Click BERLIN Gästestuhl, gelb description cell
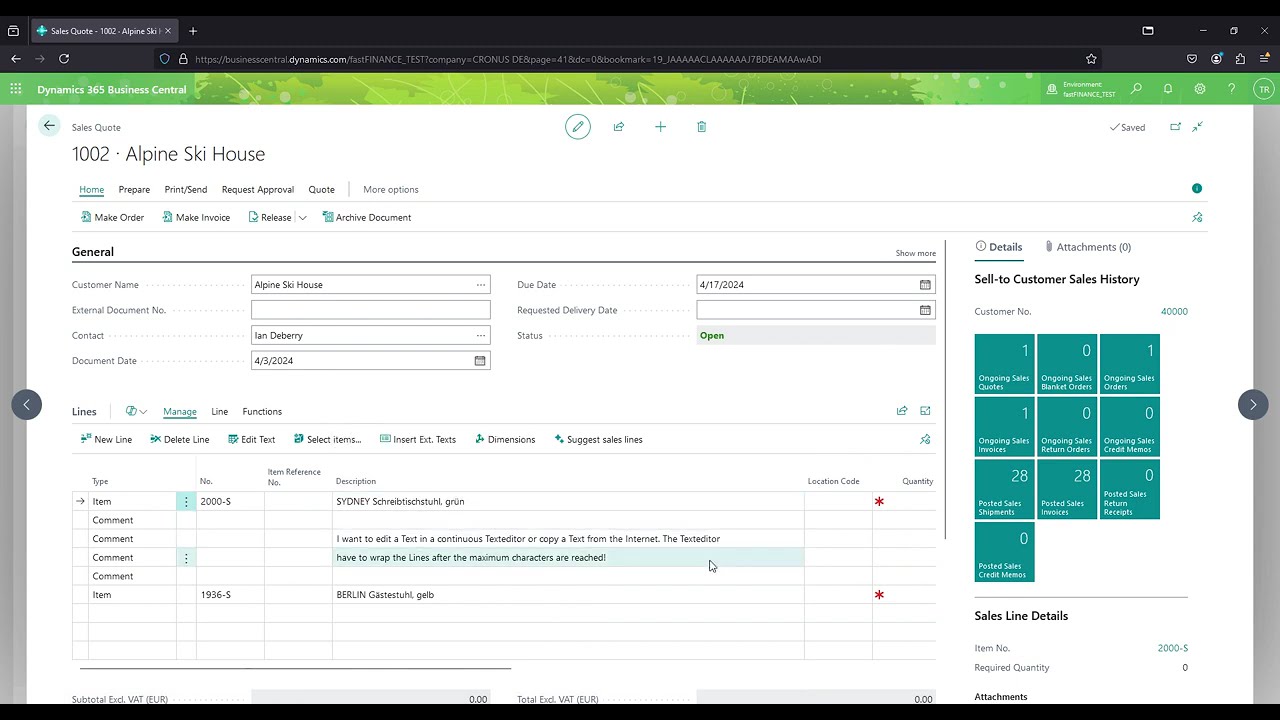 pyautogui.click(x=568, y=595)
